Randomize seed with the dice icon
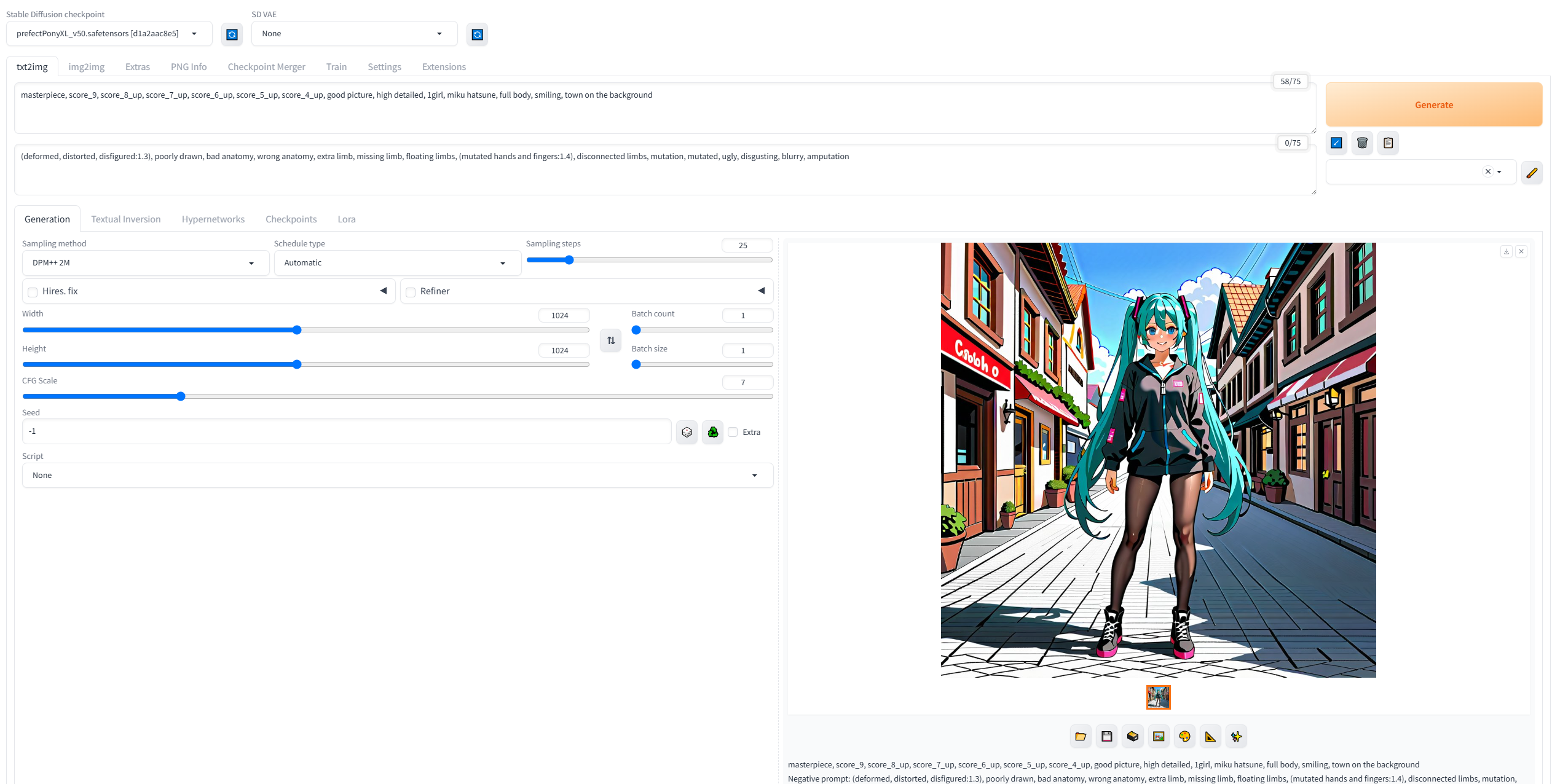 click(687, 433)
